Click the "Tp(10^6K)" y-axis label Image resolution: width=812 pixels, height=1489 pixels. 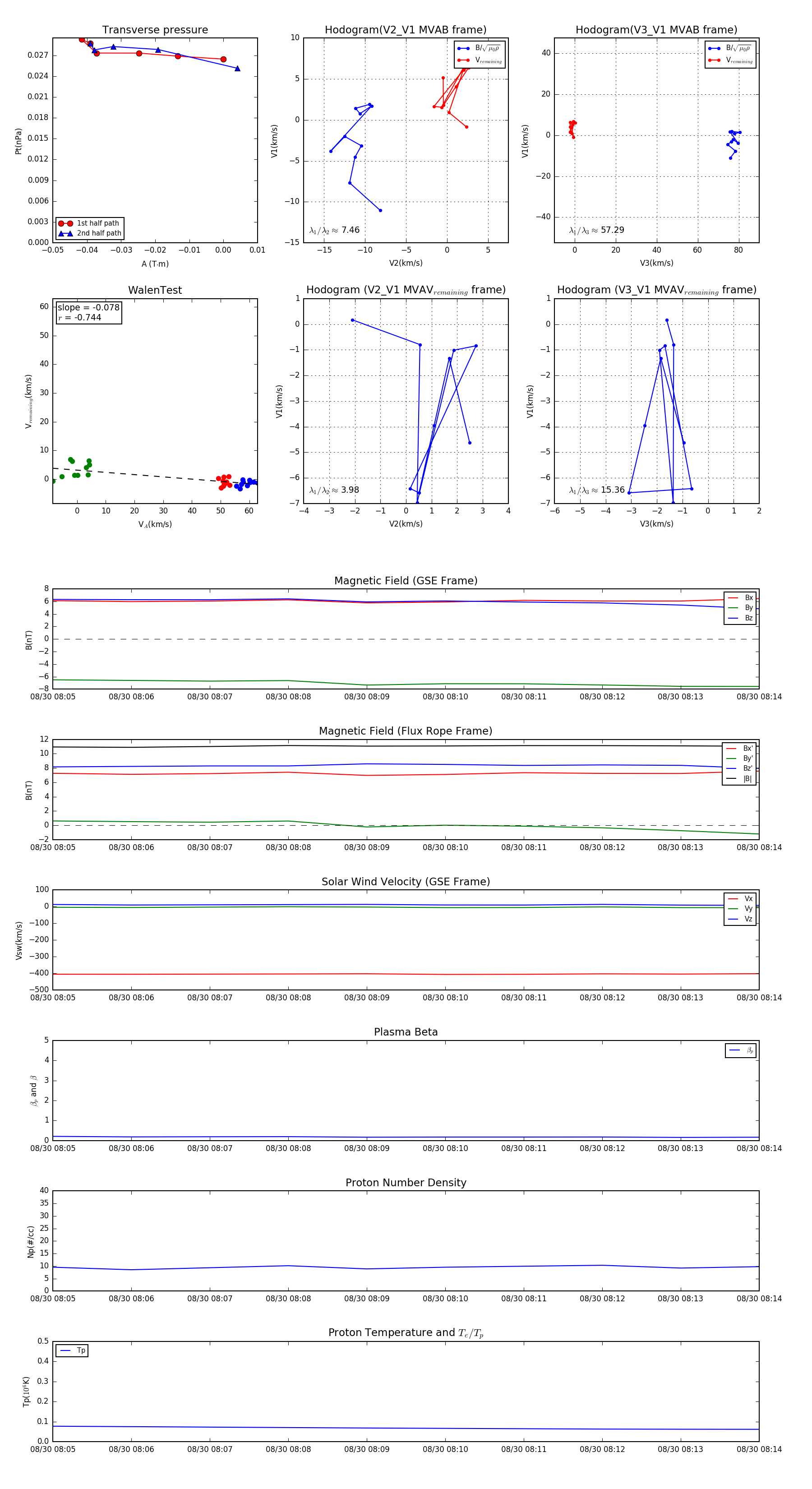(x=26, y=1392)
